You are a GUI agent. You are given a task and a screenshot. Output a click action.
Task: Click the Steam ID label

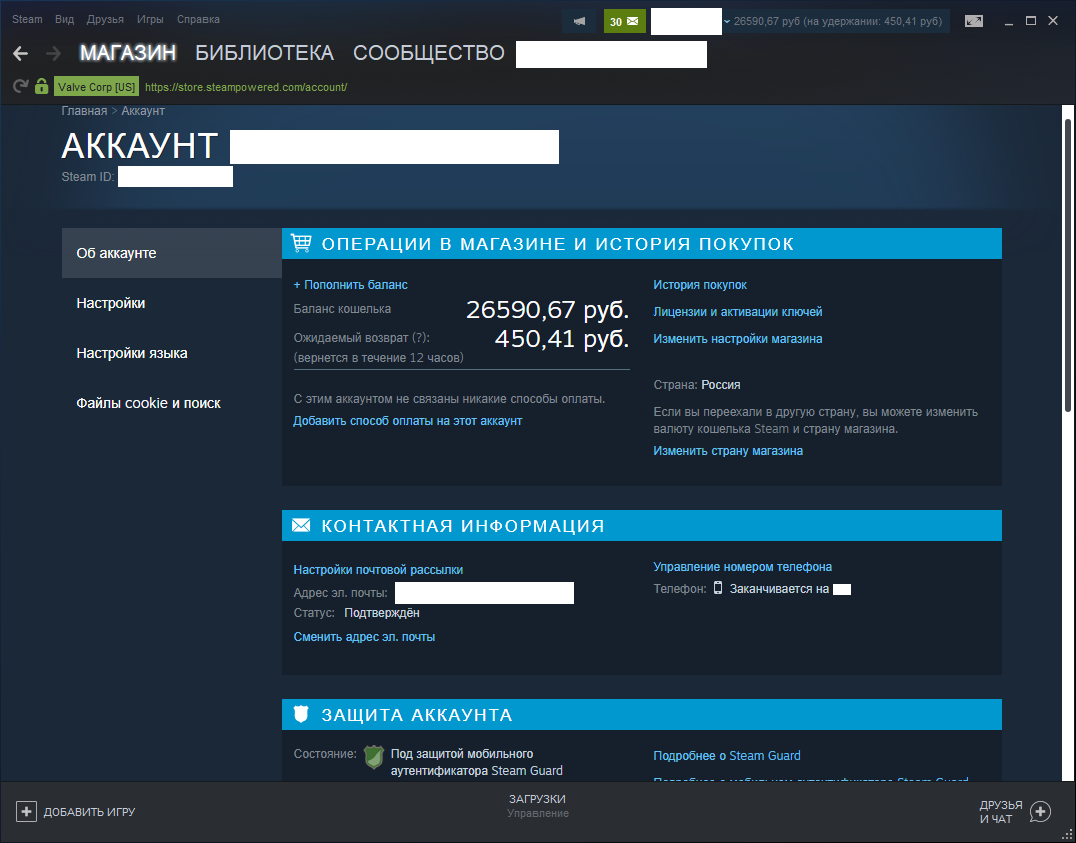88,176
